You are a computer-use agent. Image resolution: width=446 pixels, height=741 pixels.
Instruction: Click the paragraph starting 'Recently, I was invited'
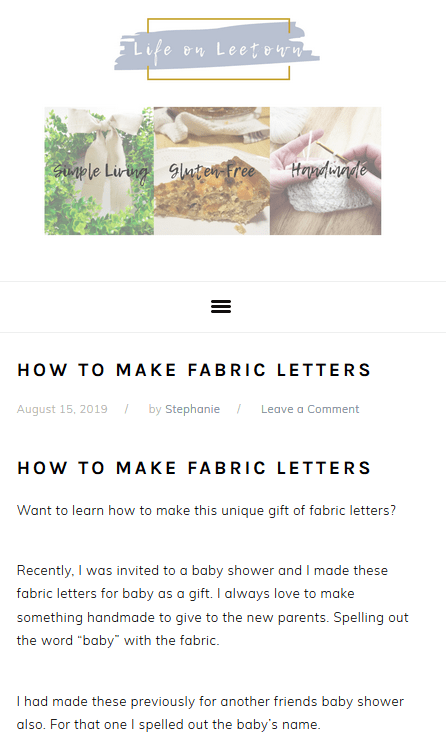[x=213, y=605]
